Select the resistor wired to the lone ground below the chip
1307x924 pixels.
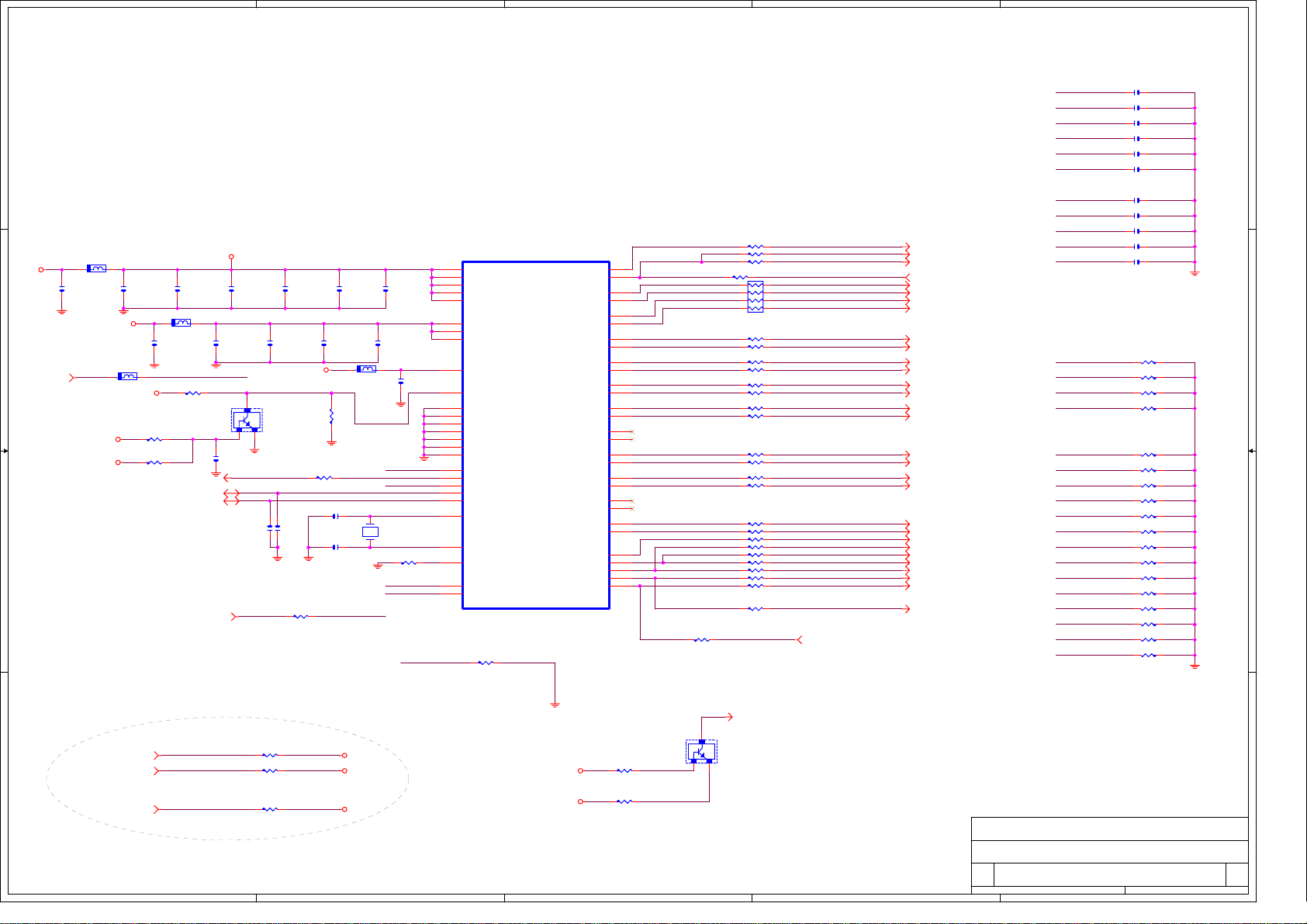coord(486,663)
